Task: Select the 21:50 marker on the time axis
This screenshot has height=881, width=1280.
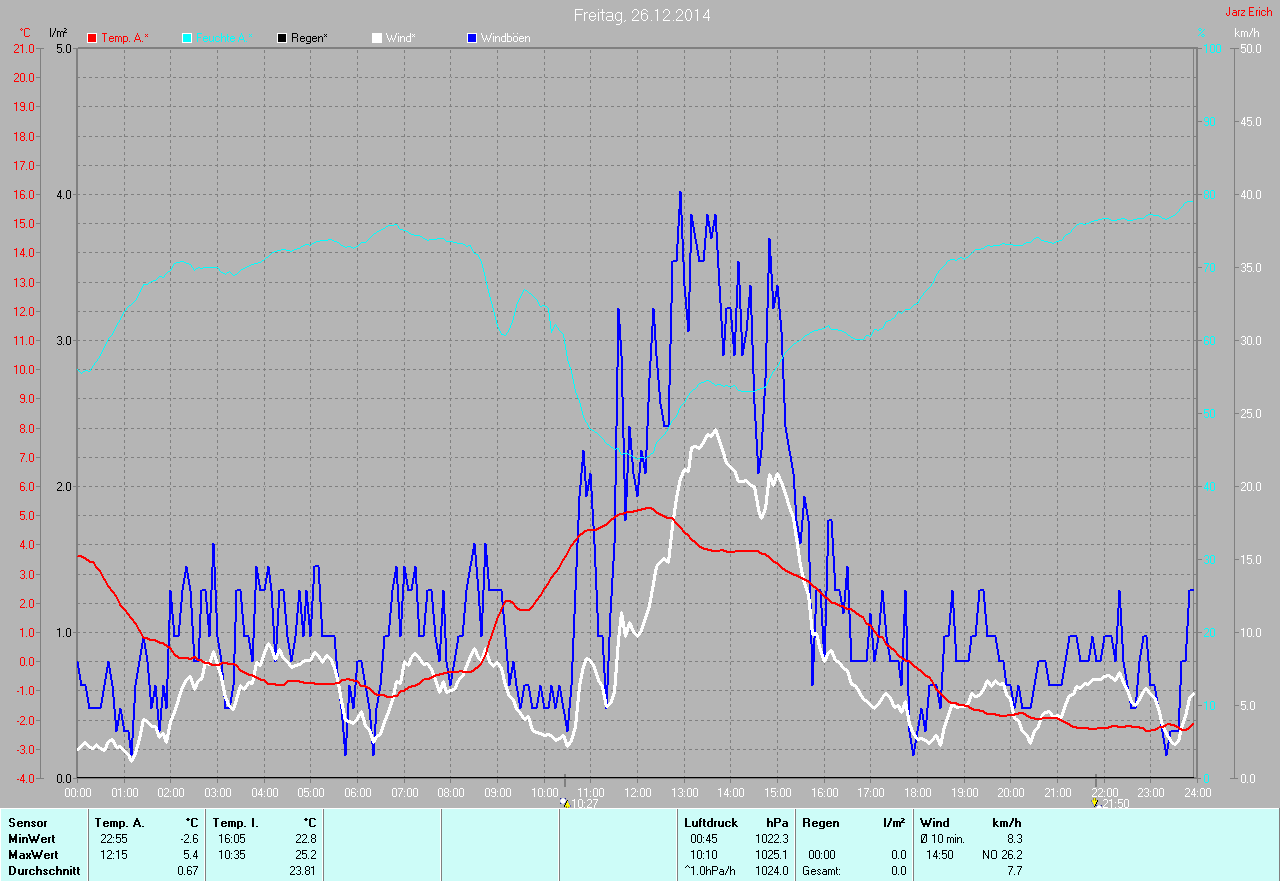Action: point(1110,803)
